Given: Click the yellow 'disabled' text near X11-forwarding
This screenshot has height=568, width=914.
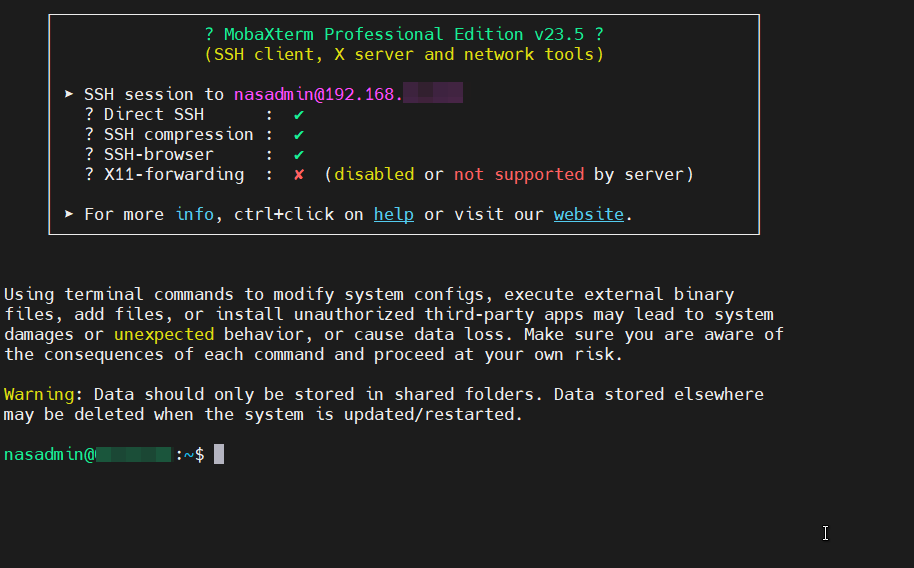Looking at the screenshot, I should point(373,175).
